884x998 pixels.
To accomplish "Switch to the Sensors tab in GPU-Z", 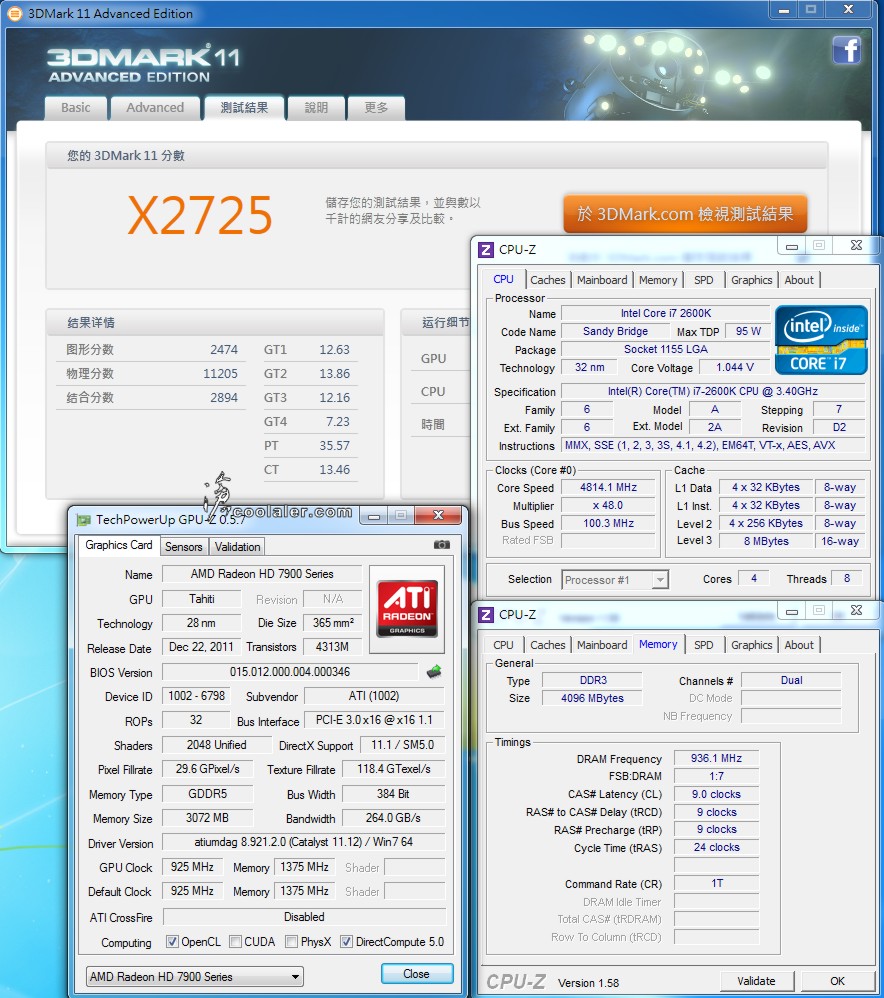I will pyautogui.click(x=183, y=547).
